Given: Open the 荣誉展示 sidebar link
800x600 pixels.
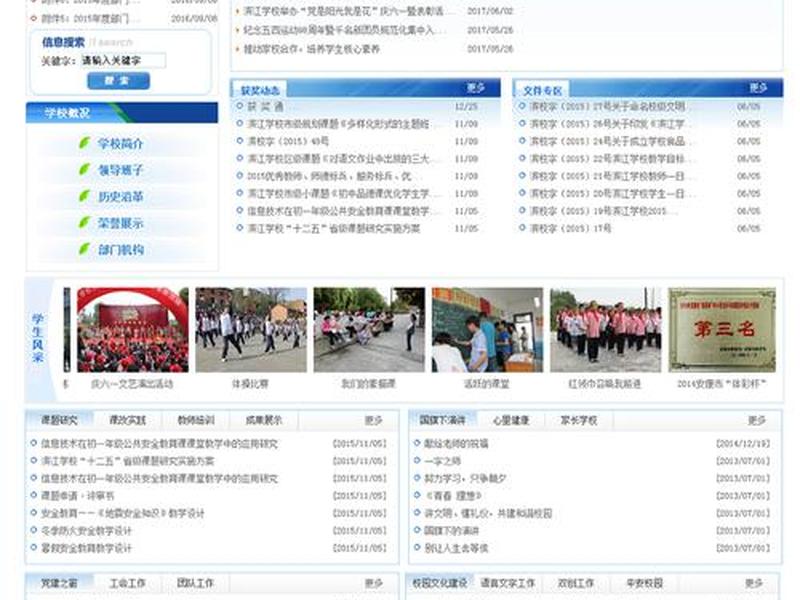Looking at the screenshot, I should coord(120,223).
